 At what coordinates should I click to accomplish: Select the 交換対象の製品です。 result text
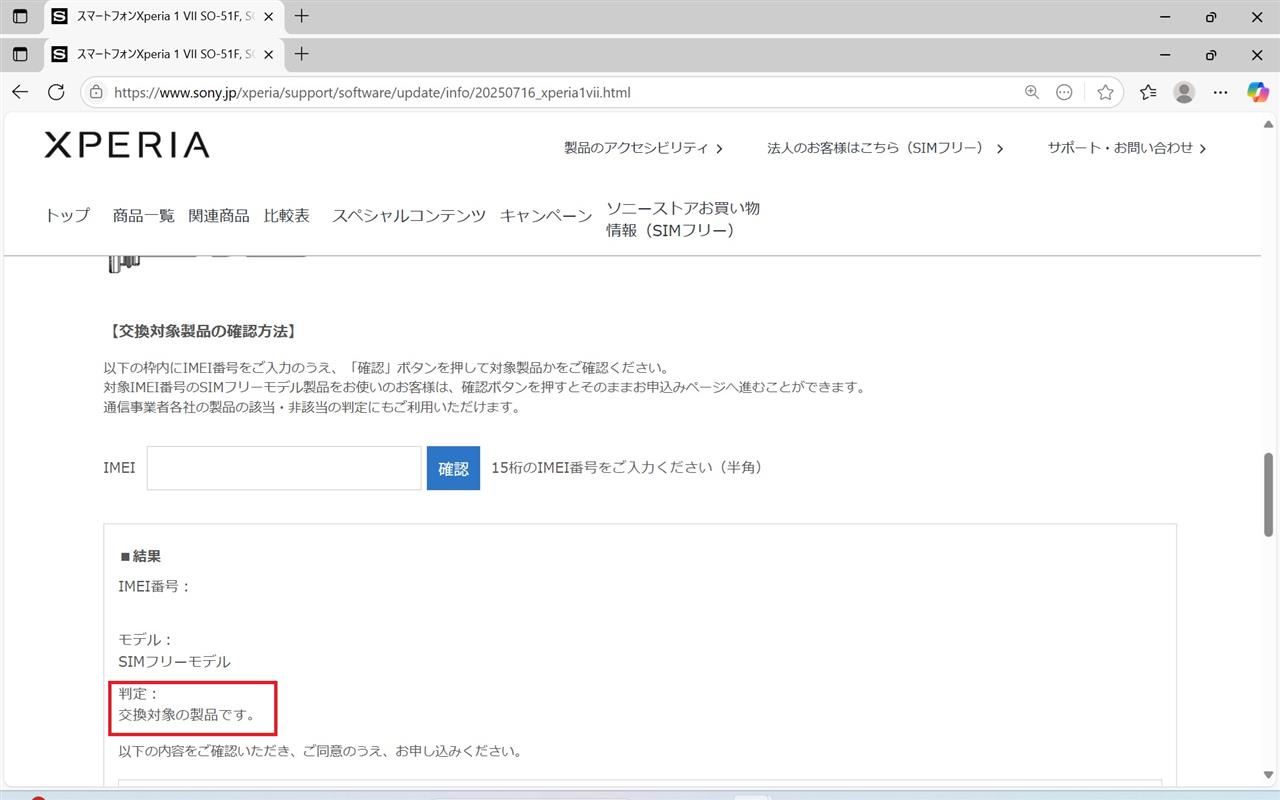point(187,715)
